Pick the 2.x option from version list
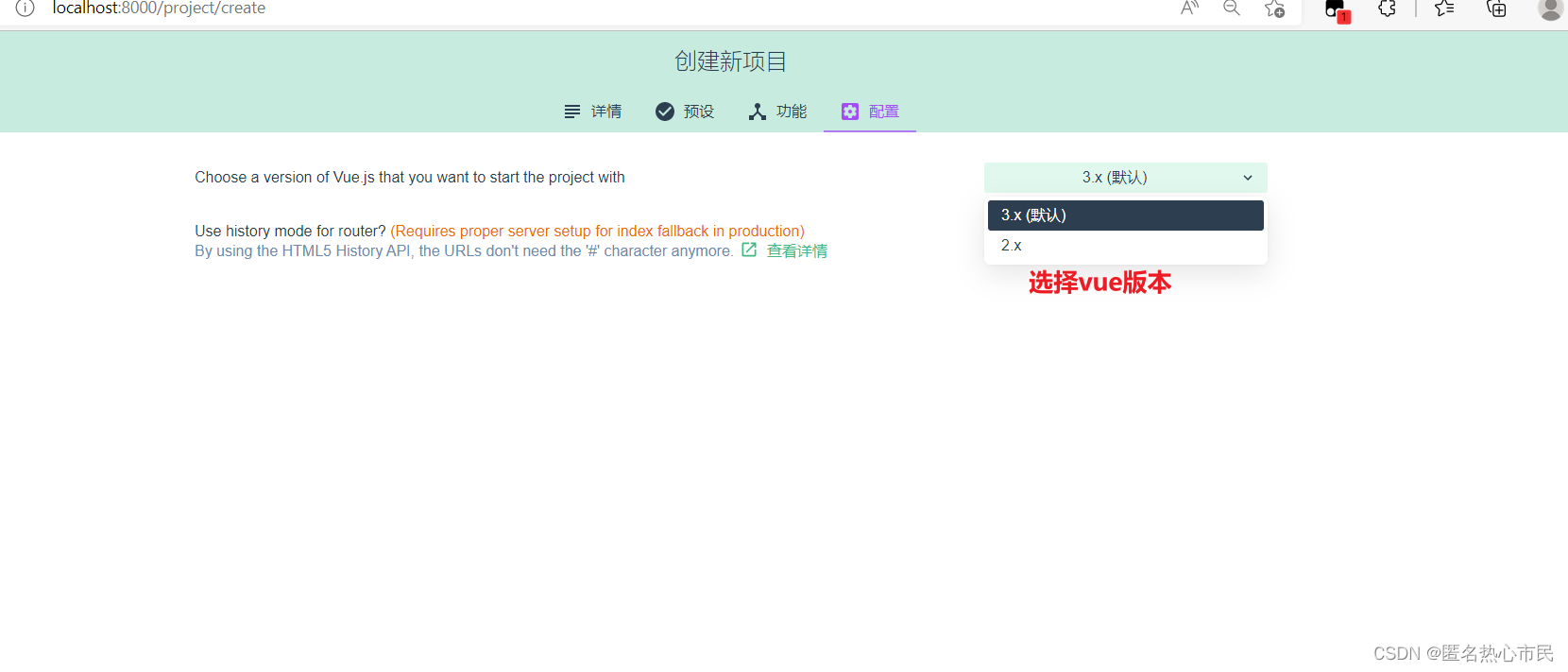 [1125, 246]
